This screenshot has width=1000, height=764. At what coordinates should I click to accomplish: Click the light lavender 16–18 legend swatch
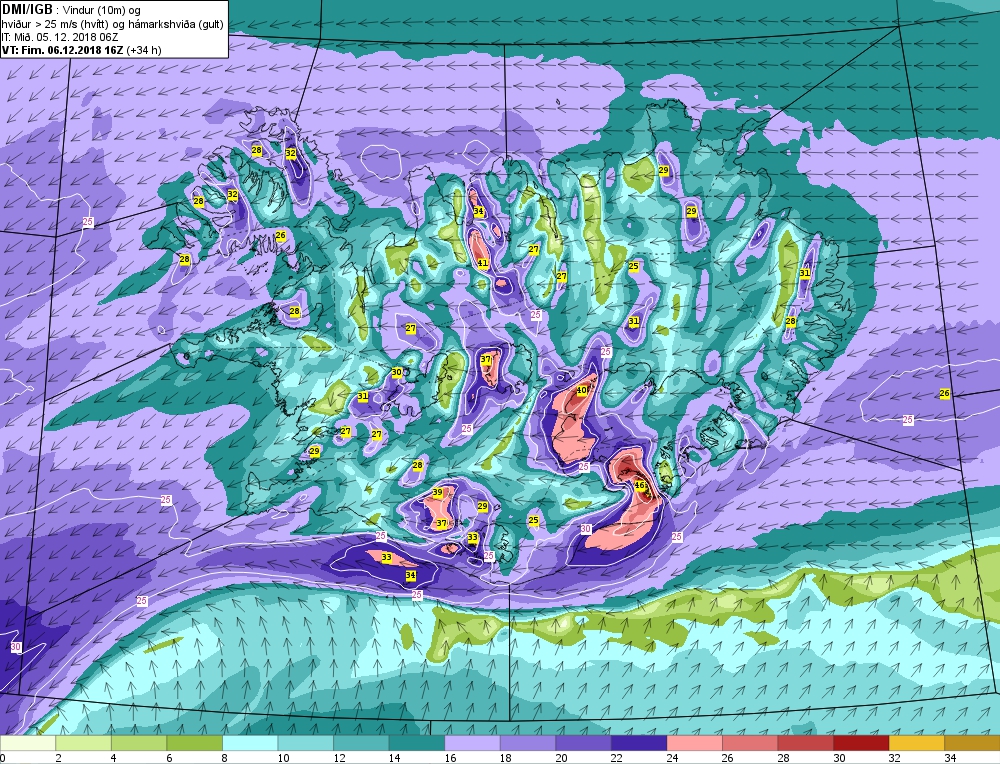(x=472, y=743)
